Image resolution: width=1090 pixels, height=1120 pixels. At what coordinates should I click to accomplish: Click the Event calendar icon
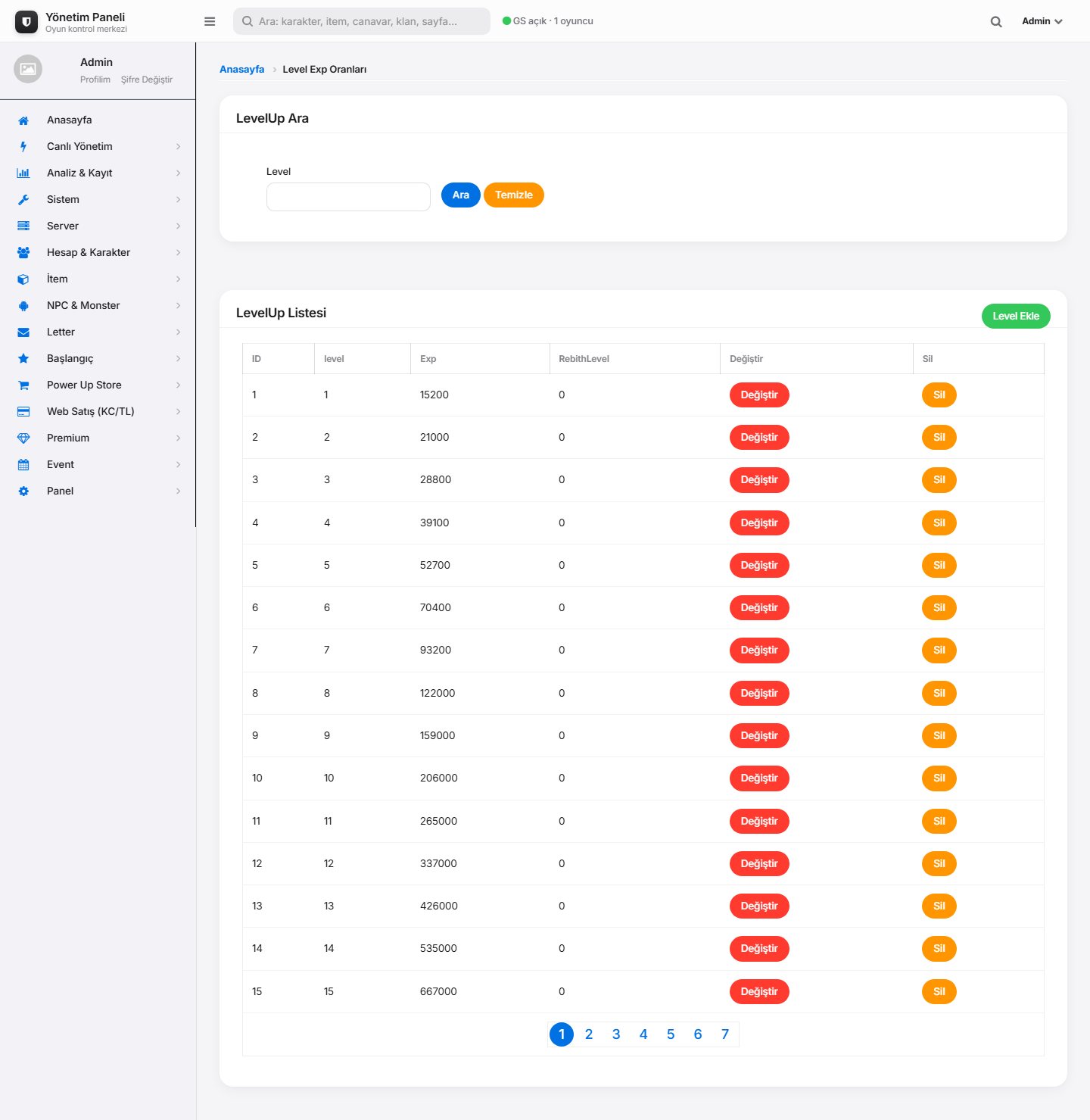tap(23, 465)
